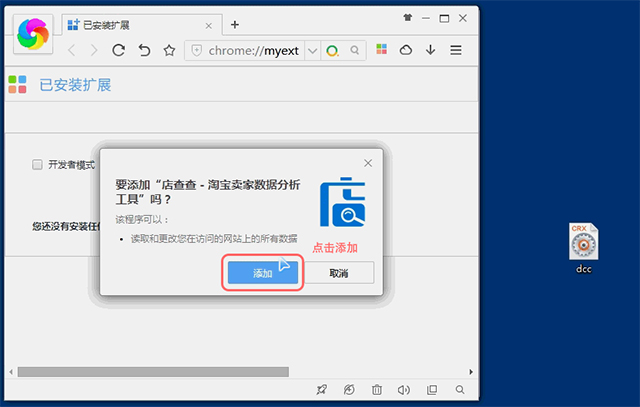The height and width of the screenshot is (407, 640).
Task: Enable the 开发者模式 checkbox
Action: pyautogui.click(x=37, y=165)
